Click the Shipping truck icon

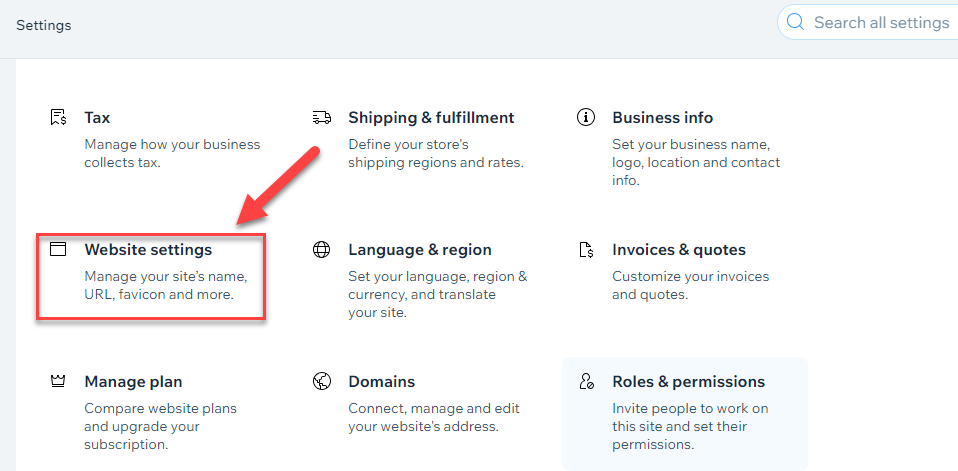[321, 117]
